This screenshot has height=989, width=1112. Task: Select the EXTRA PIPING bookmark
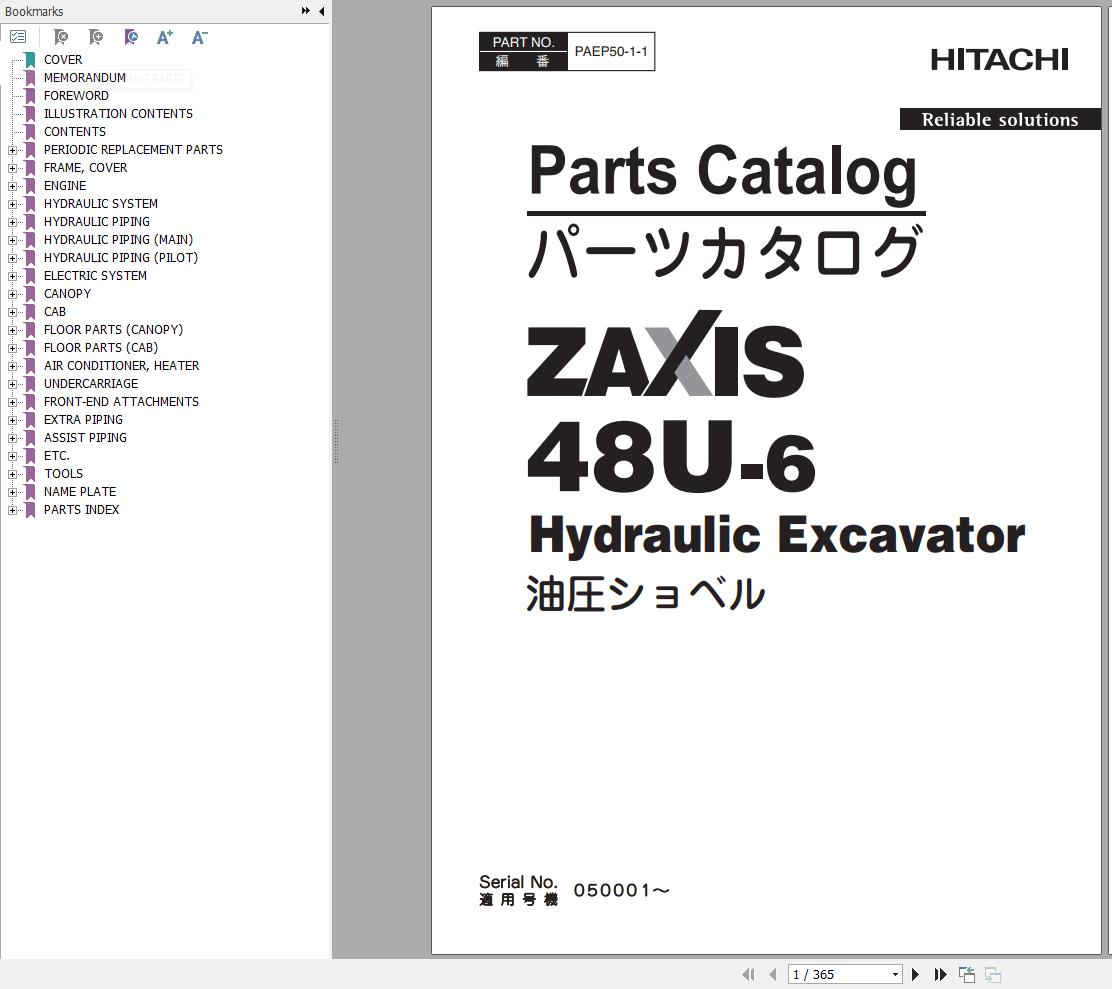(84, 420)
